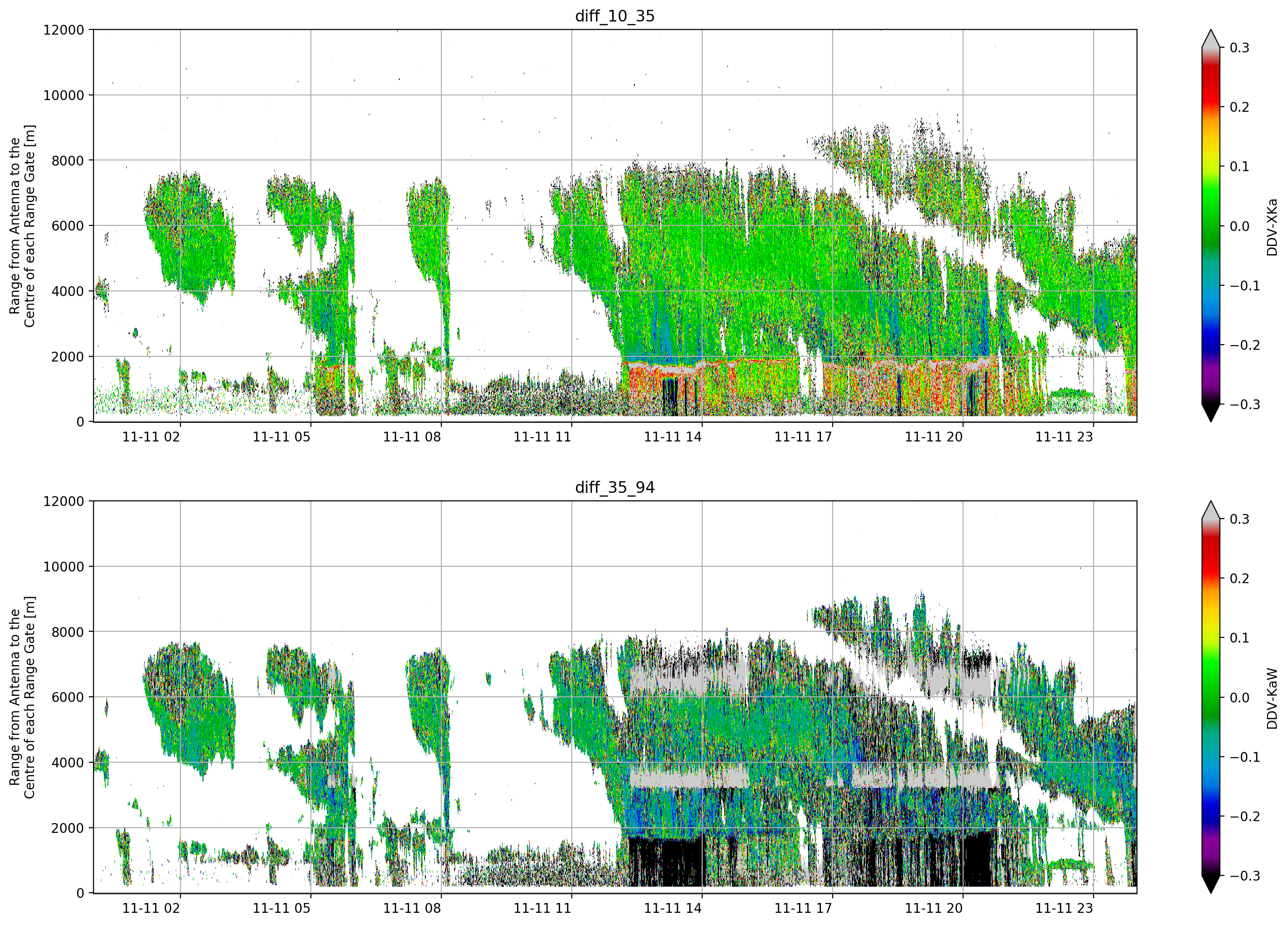
Task: Click the 0.0 tick on the DDV-KaW colorbar
Action: pos(1240,698)
